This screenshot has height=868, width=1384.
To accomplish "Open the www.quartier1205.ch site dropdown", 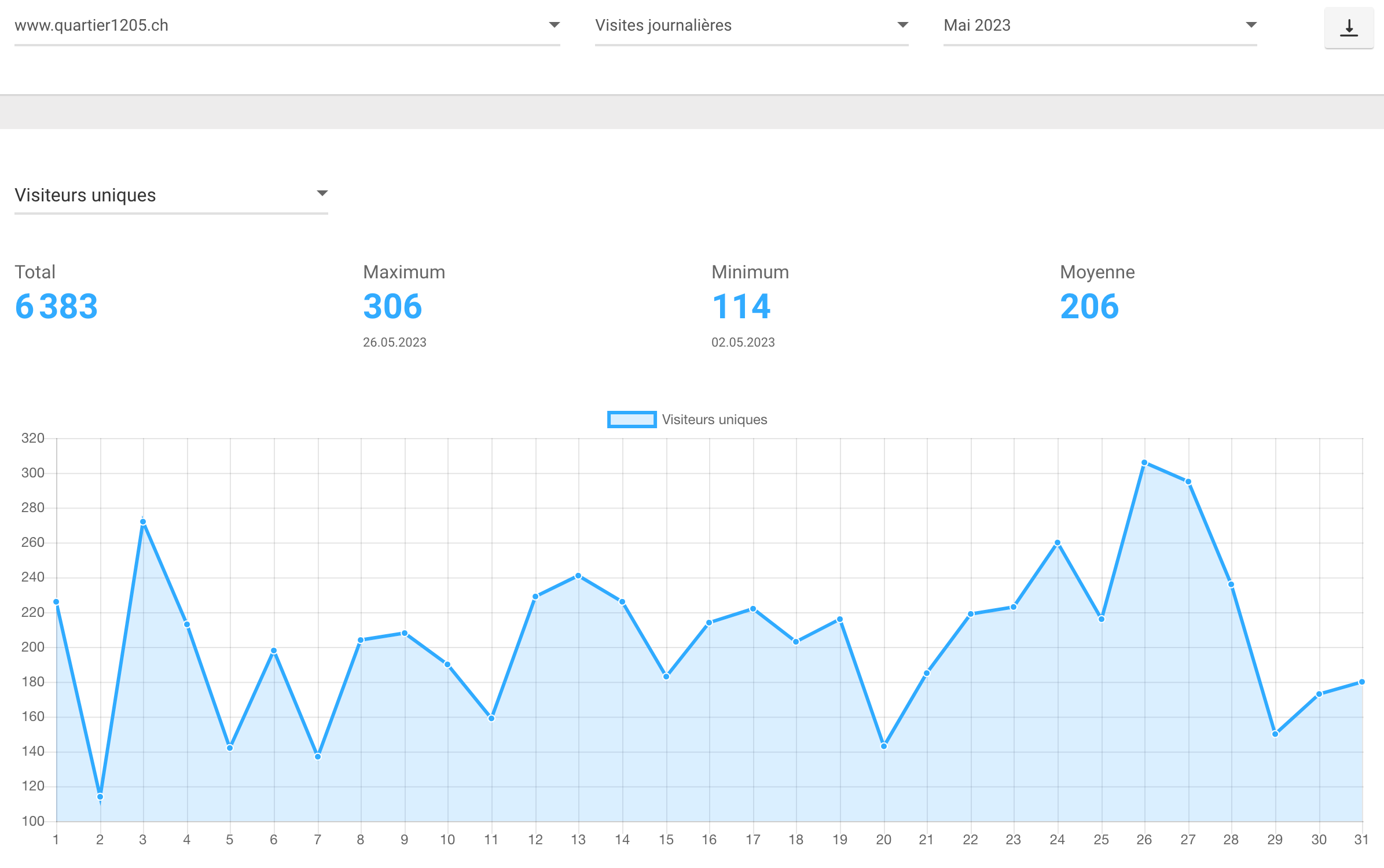I will [287, 25].
